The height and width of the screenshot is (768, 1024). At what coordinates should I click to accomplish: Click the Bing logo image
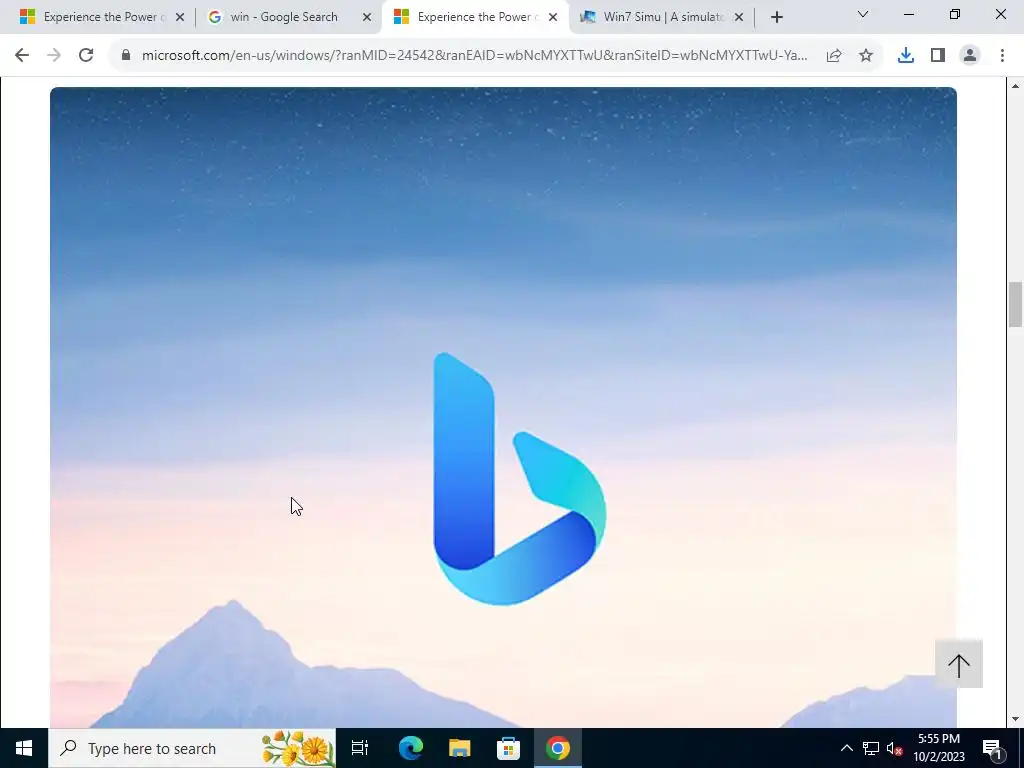pos(520,479)
